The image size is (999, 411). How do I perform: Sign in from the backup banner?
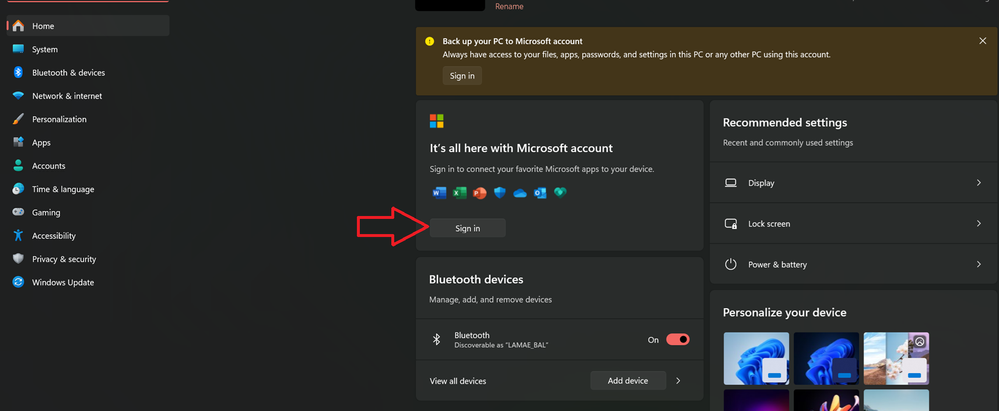462,76
